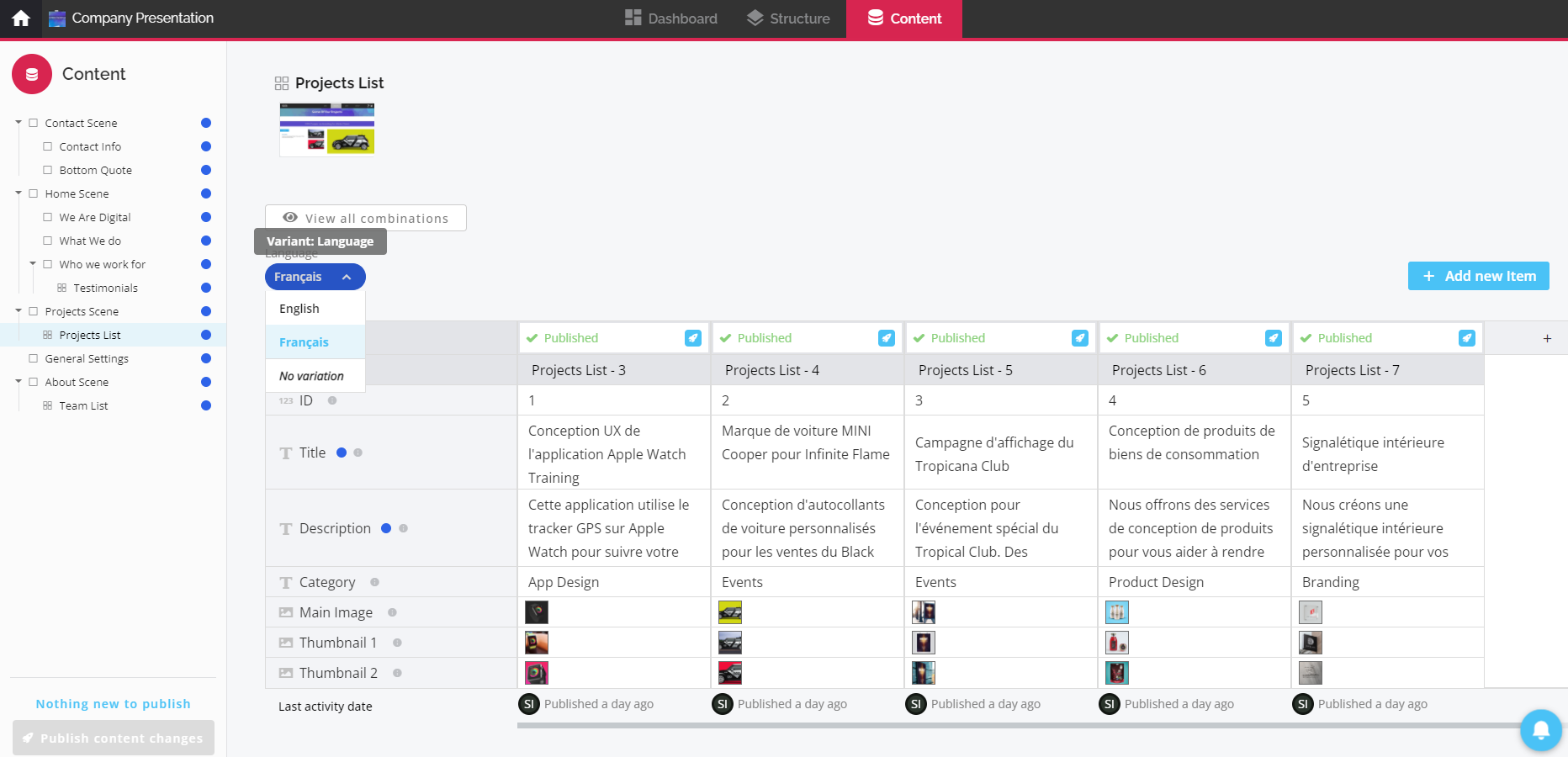Collapse the Who we work for node
Screen dimensions: 1568x757
[x=33, y=264]
